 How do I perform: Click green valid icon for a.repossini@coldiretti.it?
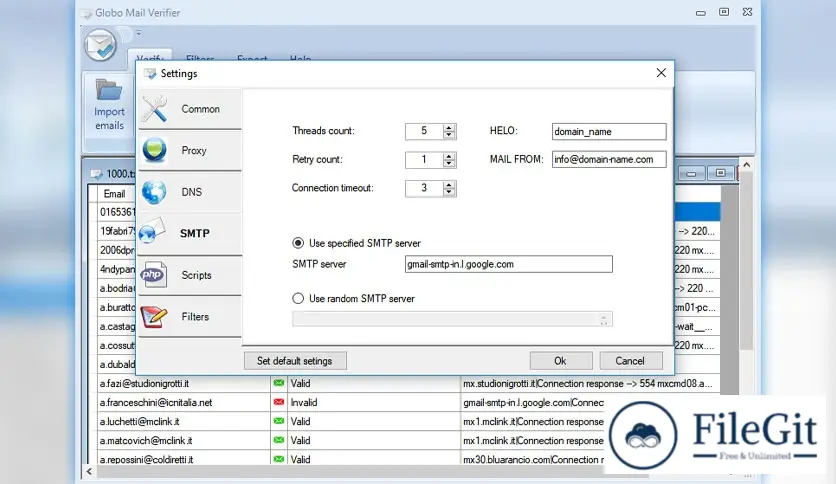[x=278, y=459]
